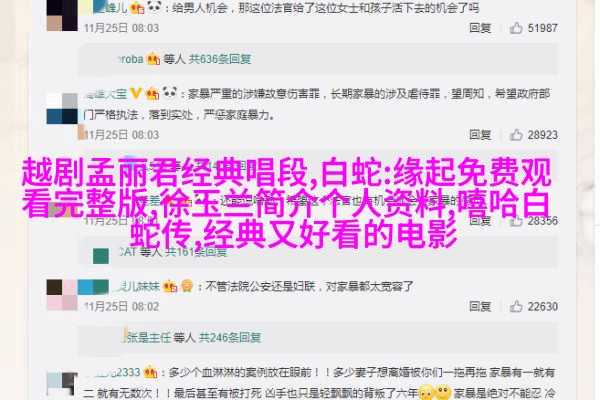The height and width of the screenshot is (400, 600).
Task: Click 回复 beside 22630 likes
Action: (480, 306)
